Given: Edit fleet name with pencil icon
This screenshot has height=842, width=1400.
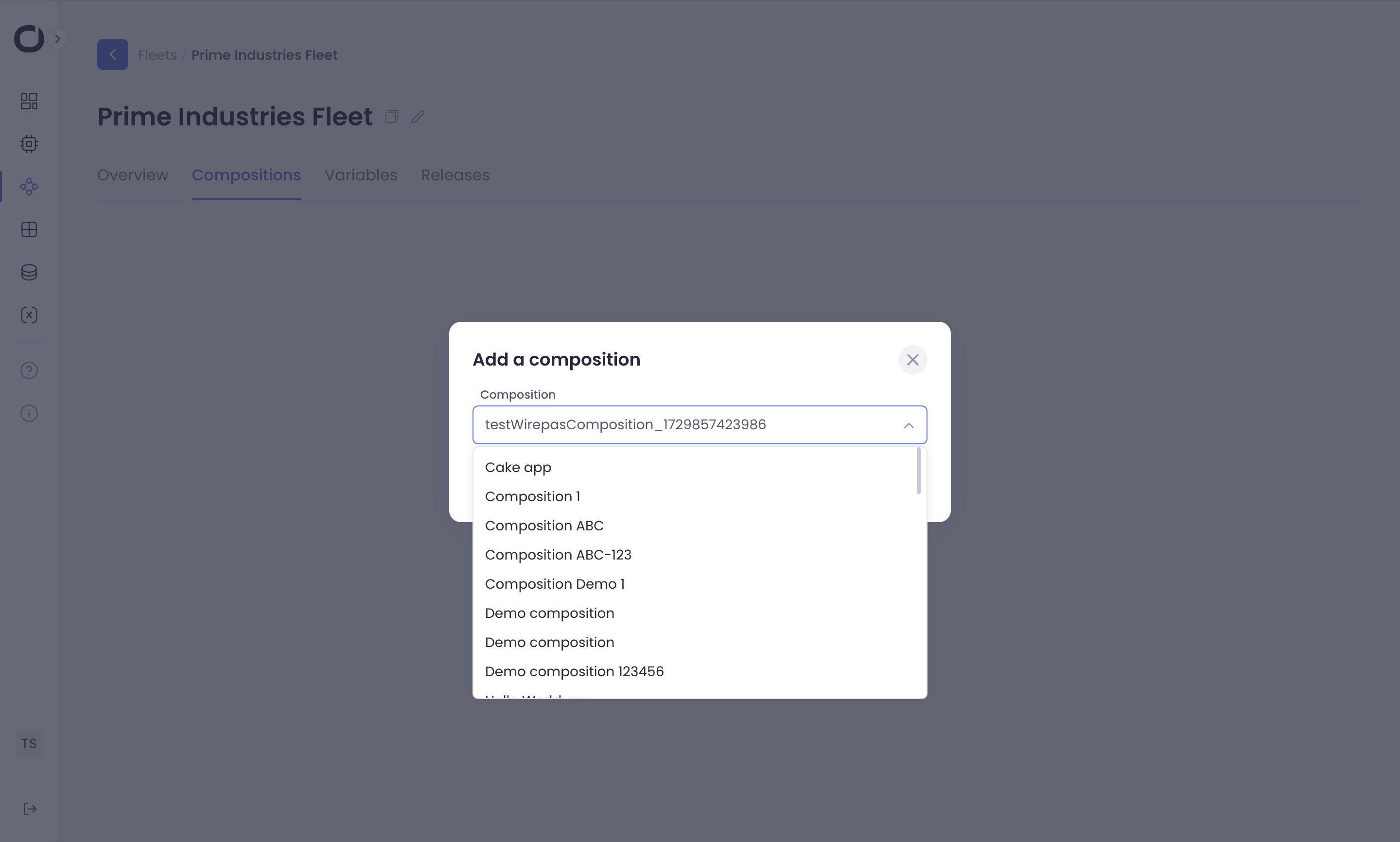Looking at the screenshot, I should point(418,117).
